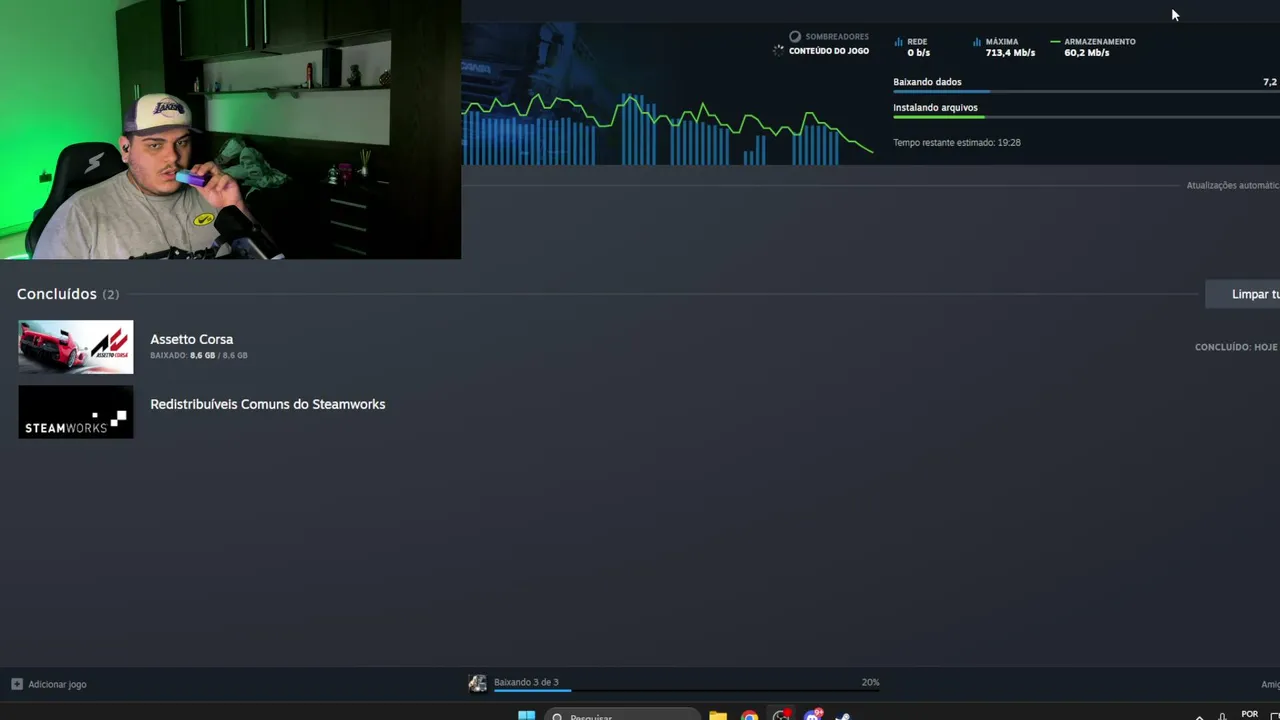Click the 713,4 Mb/s peak speed value
1280x720 pixels.
(x=1010, y=53)
